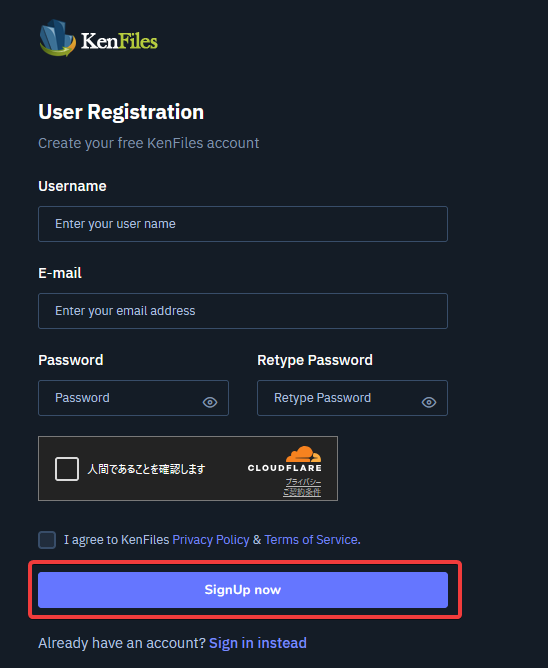
Task: Click the Username input field
Action: [x=243, y=224]
